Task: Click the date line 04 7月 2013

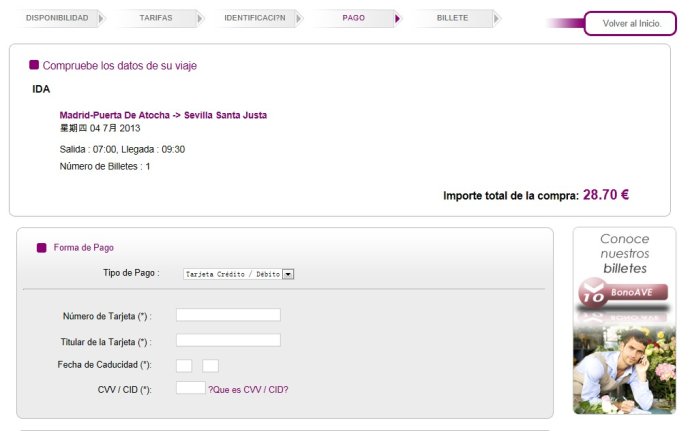Action: coord(100,128)
